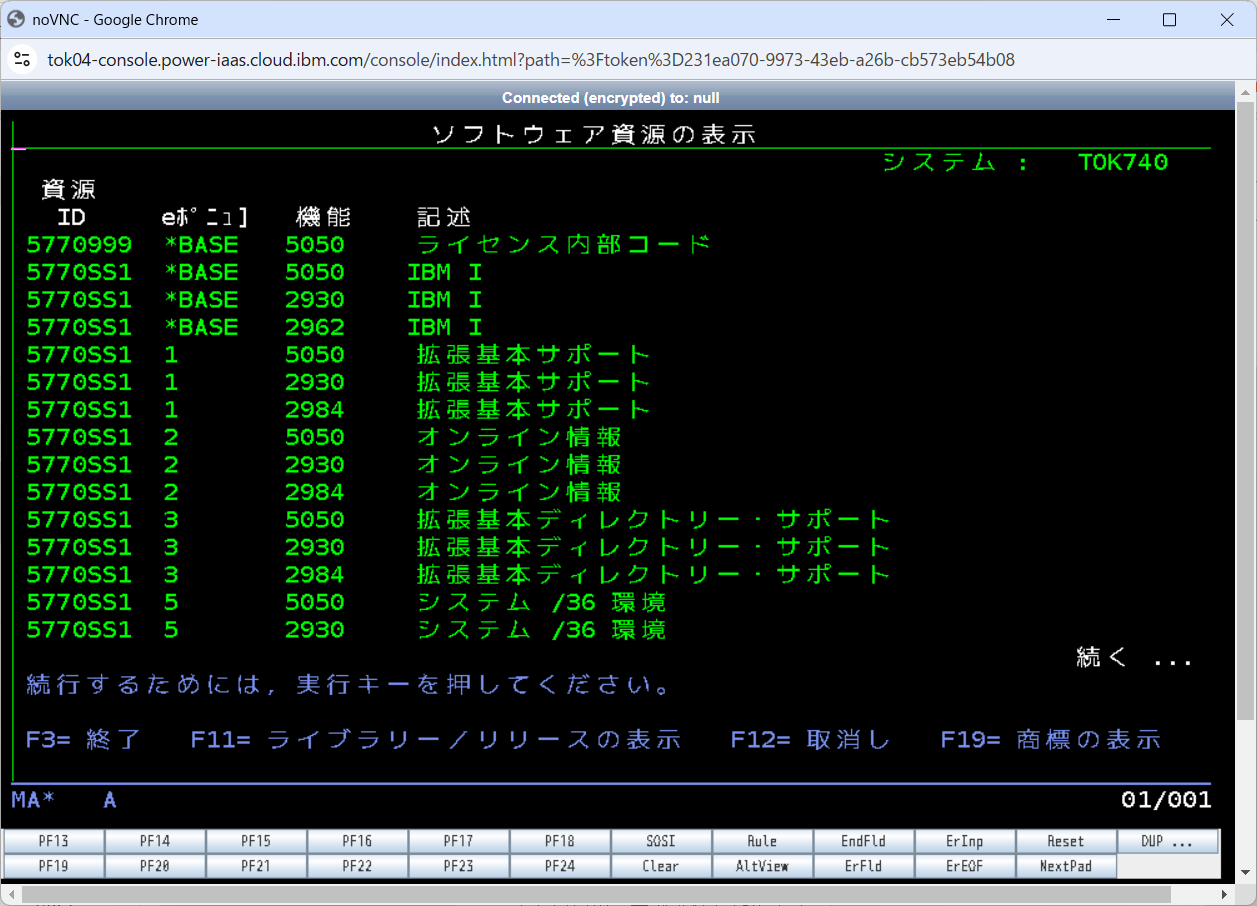Click the PF18 key button
The height and width of the screenshot is (906, 1257).
[560, 841]
